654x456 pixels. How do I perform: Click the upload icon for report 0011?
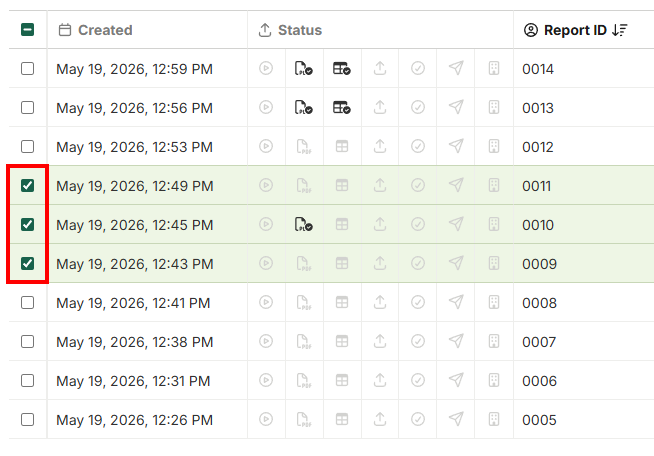point(380,185)
